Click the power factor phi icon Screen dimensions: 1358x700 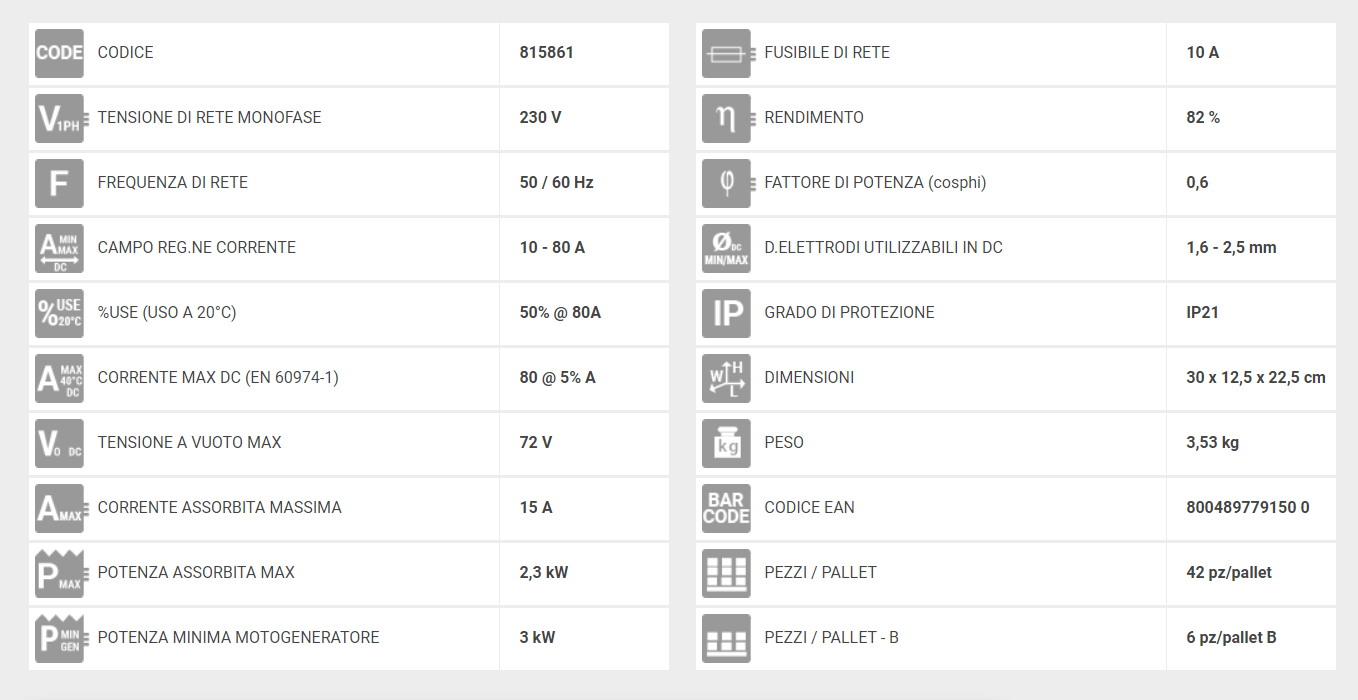coord(726,183)
